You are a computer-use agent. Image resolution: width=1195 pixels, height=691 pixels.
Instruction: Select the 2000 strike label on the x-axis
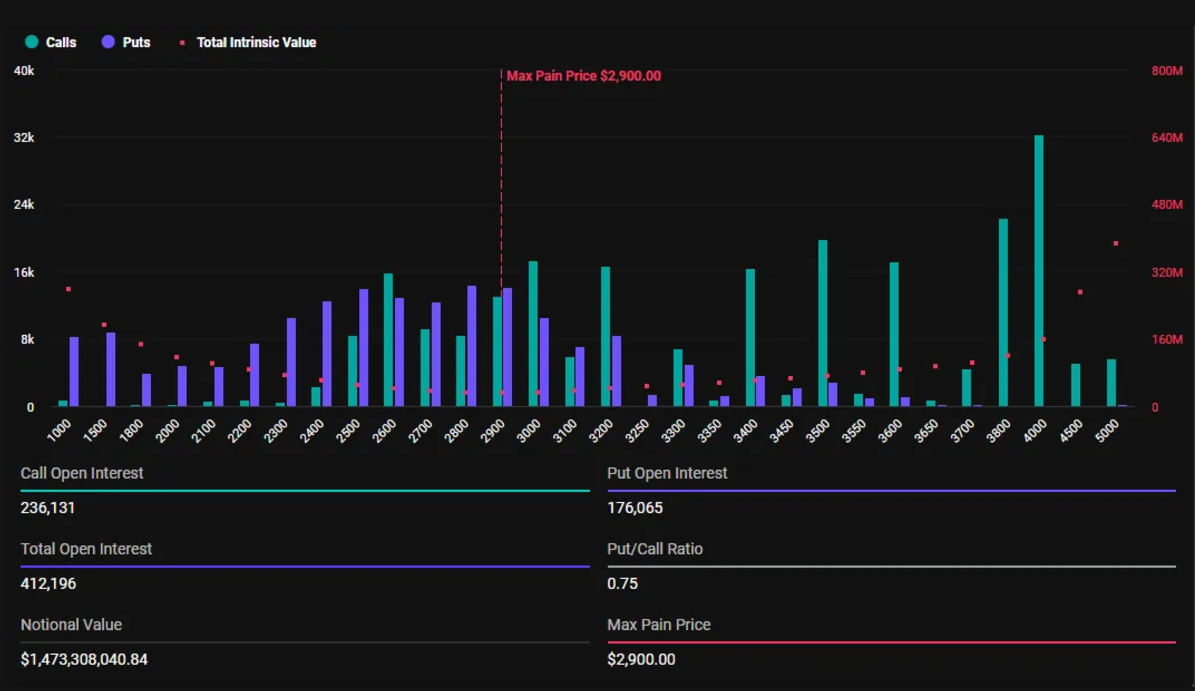click(x=167, y=430)
